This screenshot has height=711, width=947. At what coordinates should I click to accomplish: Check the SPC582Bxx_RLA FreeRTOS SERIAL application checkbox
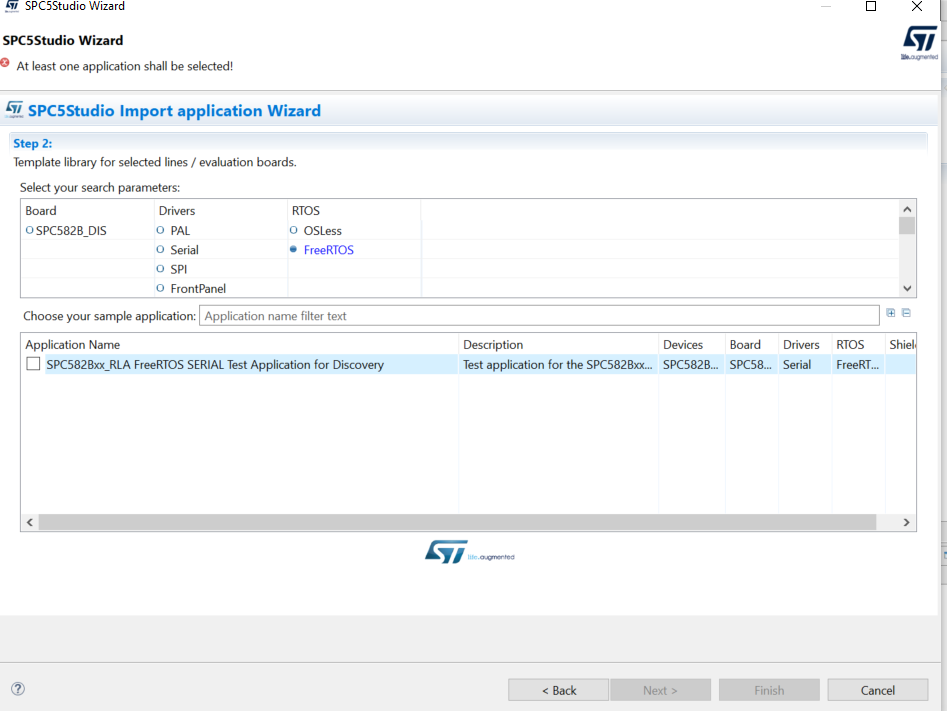click(x=31, y=364)
